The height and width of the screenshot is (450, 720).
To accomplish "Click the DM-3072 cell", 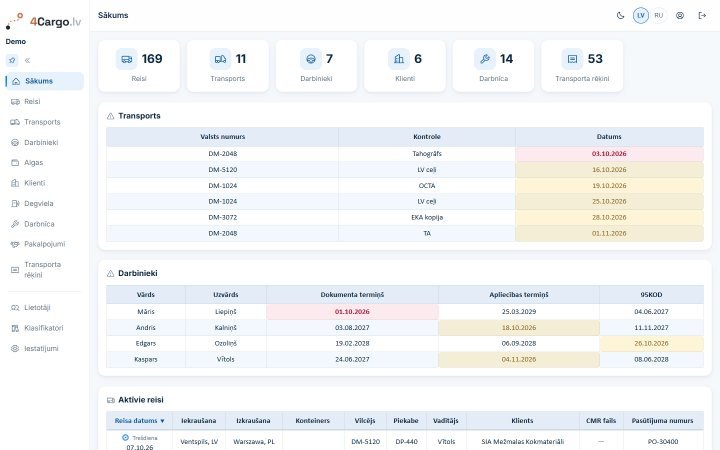I will (x=222, y=218).
